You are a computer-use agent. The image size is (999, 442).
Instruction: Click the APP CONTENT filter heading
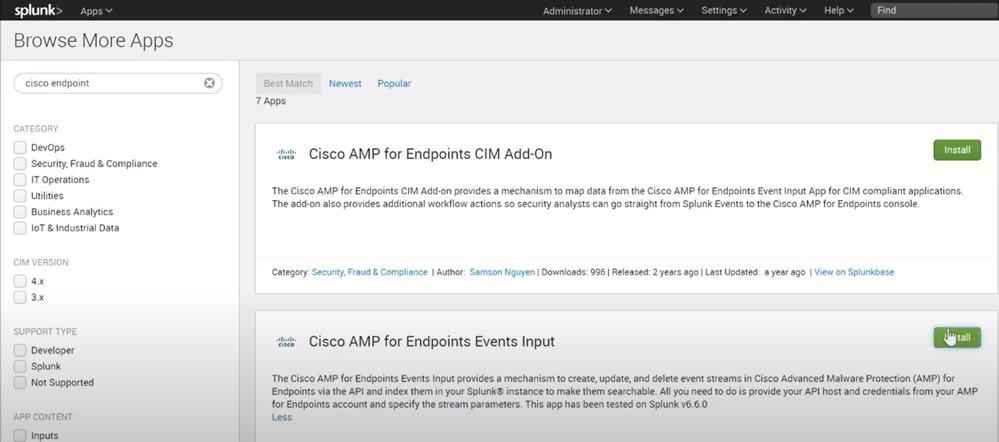click(43, 417)
